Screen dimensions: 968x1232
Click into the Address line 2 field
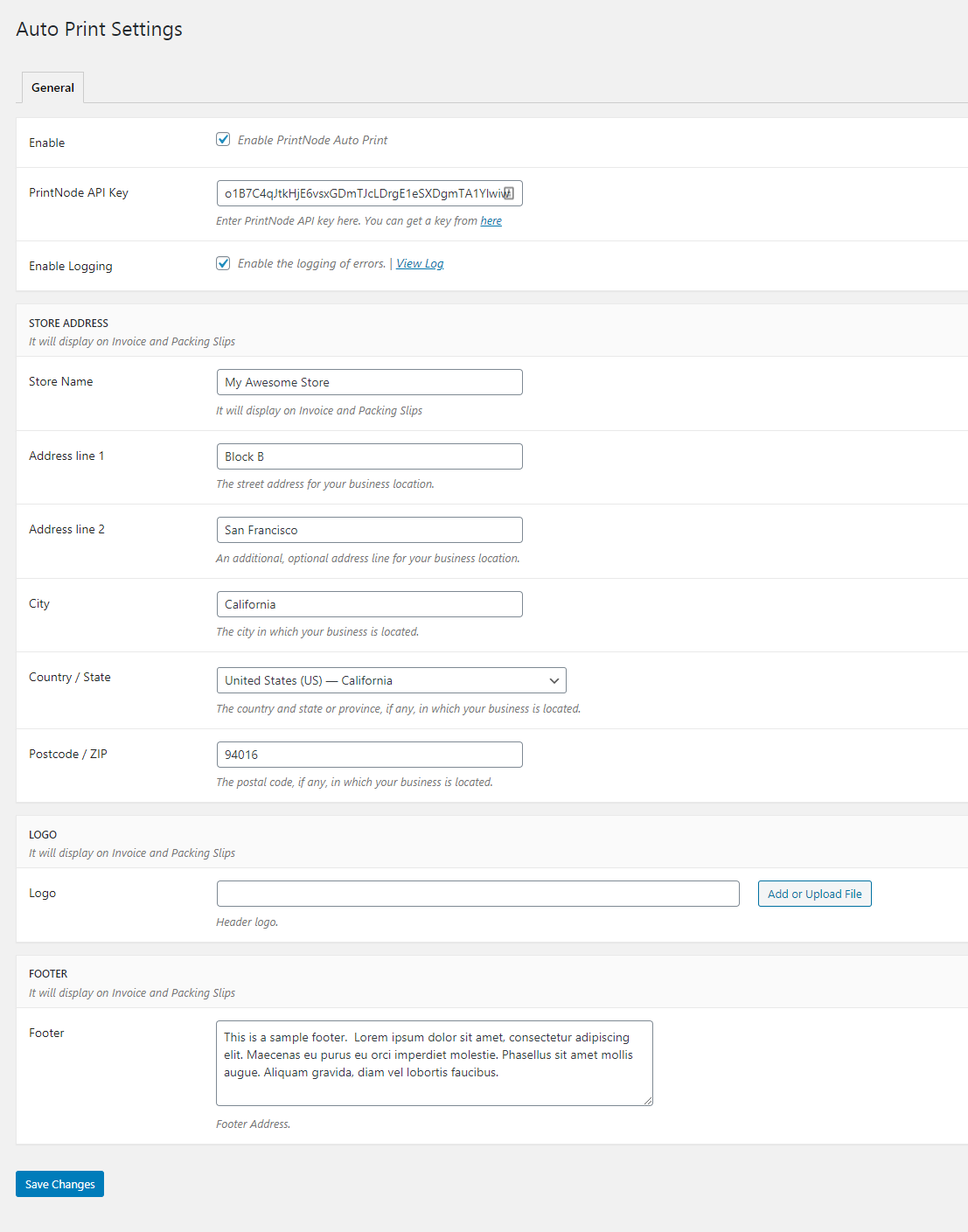pos(369,530)
